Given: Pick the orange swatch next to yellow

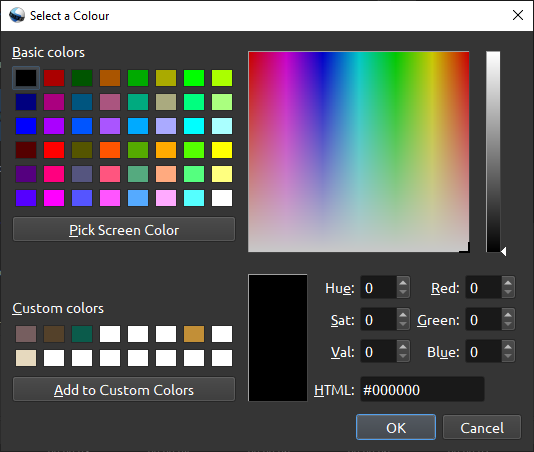Looking at the screenshot, I should (x=166, y=150).
